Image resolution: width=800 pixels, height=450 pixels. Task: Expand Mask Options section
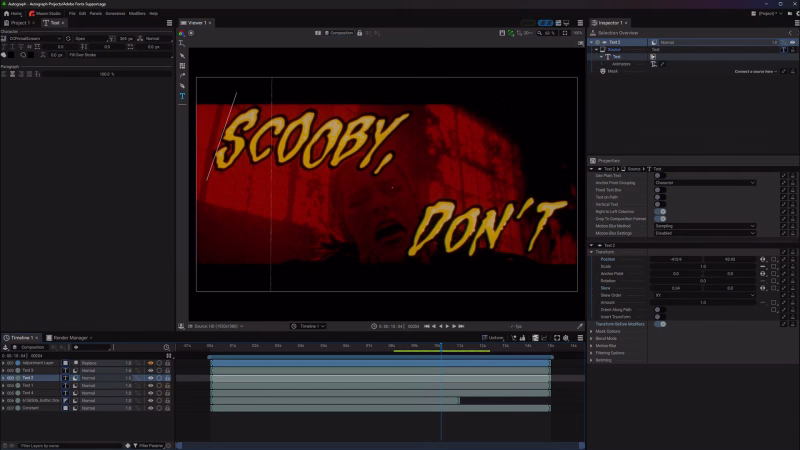(x=592, y=331)
